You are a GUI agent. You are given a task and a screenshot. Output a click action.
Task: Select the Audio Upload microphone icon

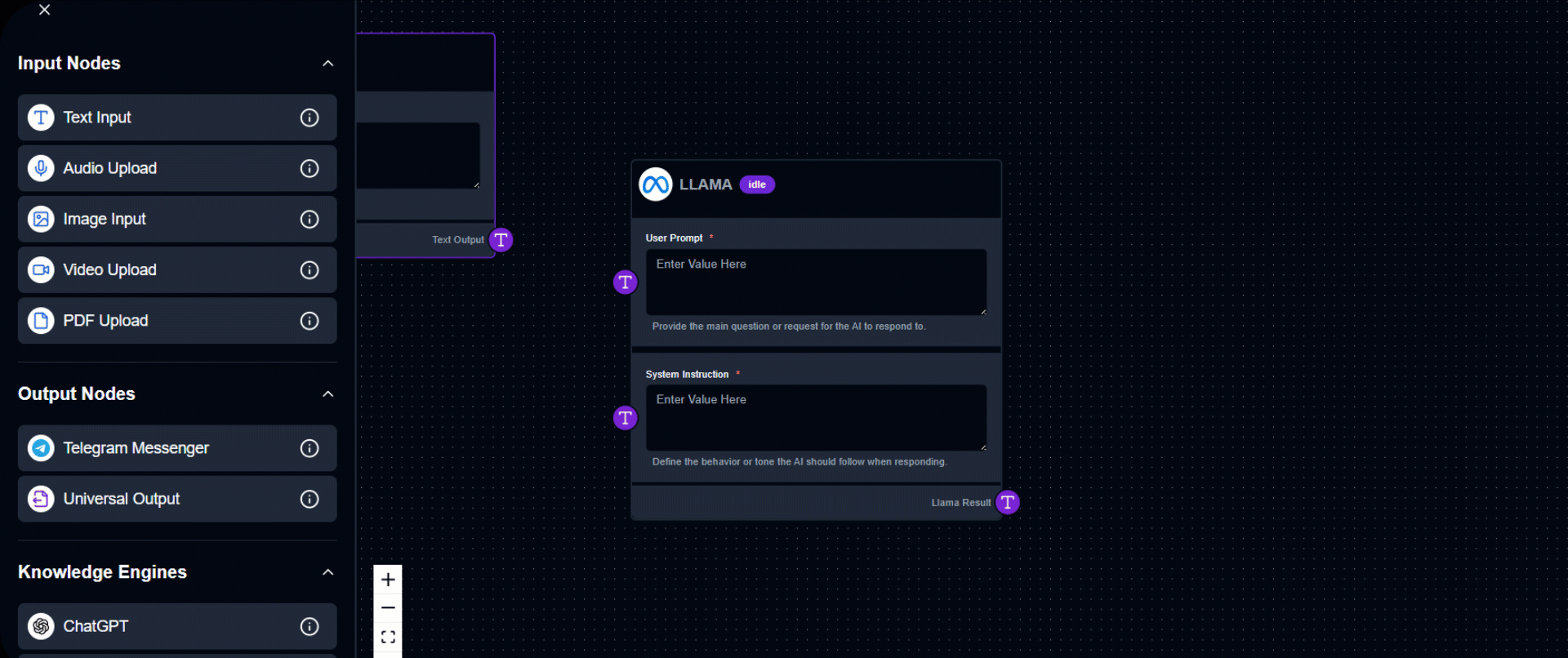41,168
